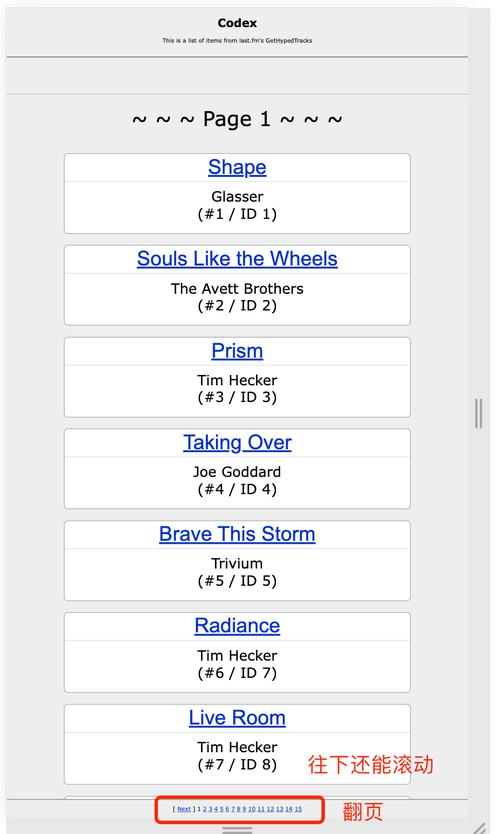Go to the Next page link
Image resolution: width=500 pixels, height=834 pixels.
click(x=184, y=809)
